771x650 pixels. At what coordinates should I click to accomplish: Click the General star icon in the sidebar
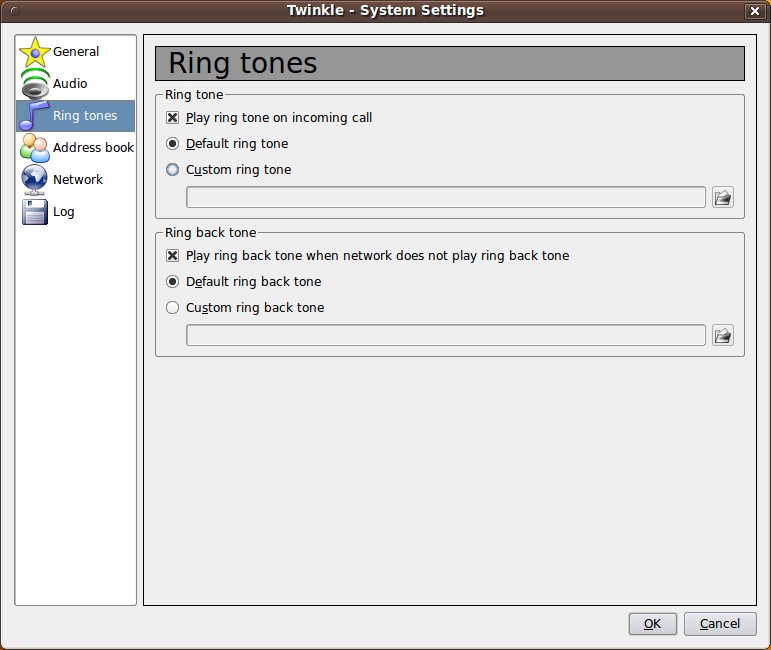pos(34,52)
